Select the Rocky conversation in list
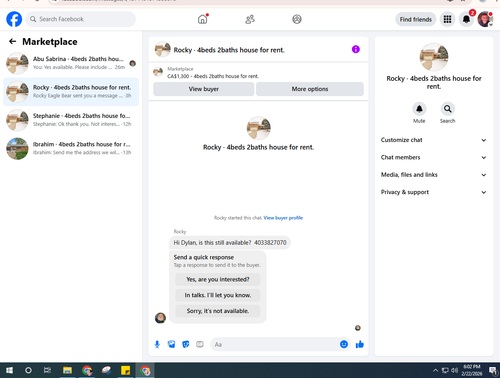This screenshot has width=500, height=378. 71,92
